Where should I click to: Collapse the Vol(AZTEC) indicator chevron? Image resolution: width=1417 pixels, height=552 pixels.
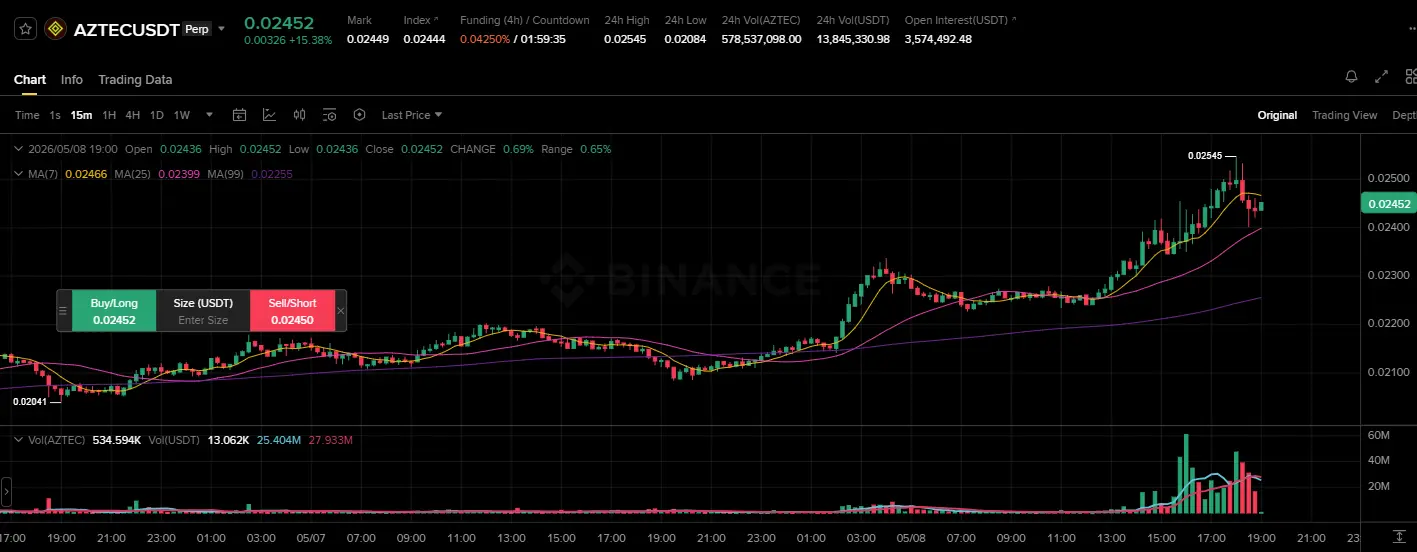click(19, 440)
